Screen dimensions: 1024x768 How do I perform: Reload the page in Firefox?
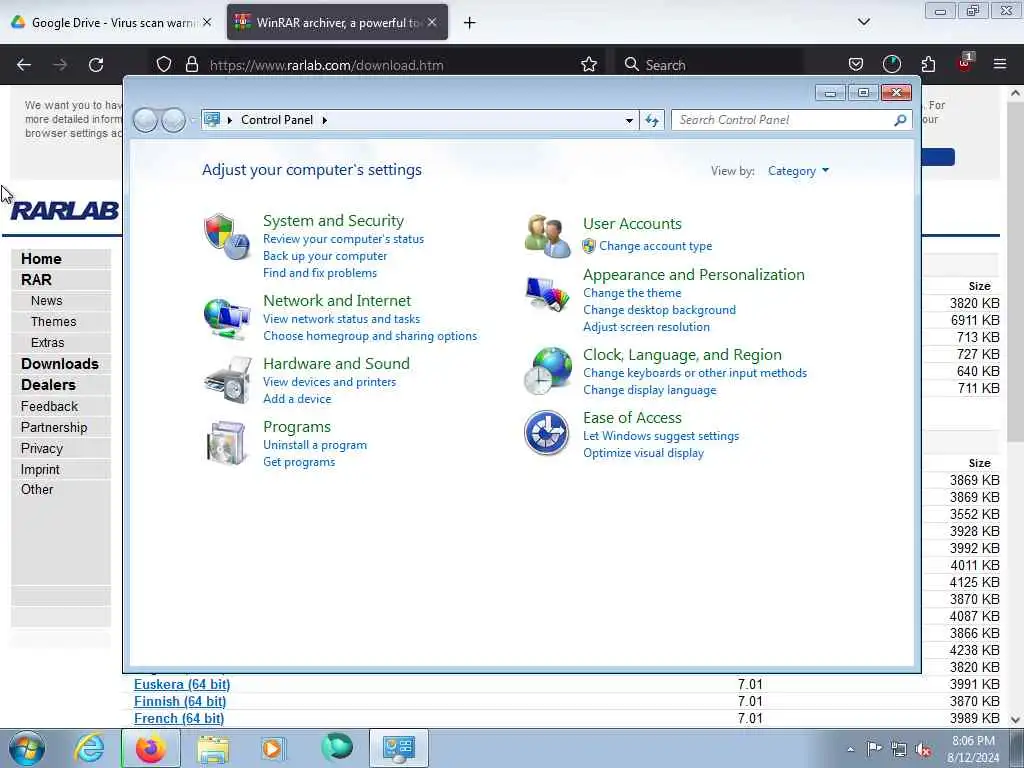point(96,65)
